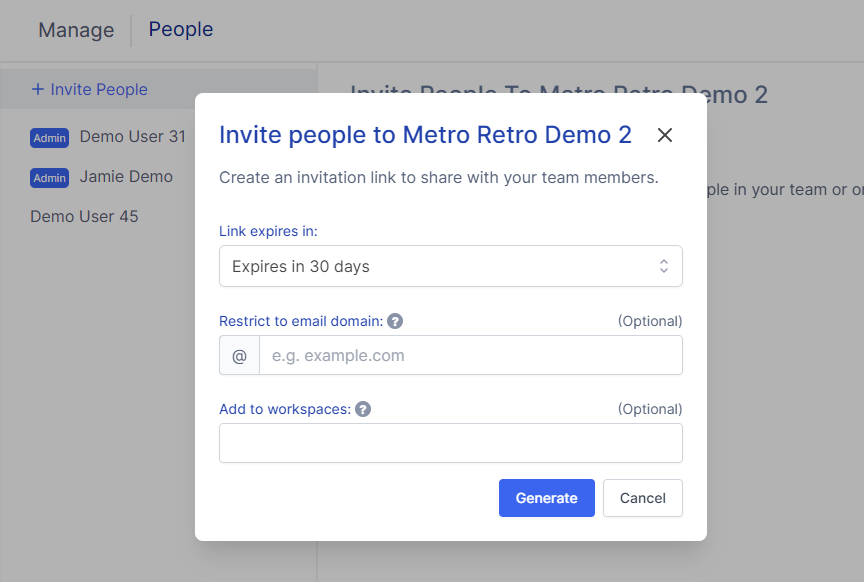Click the Link expires in label
864x582 pixels.
pyautogui.click(x=268, y=231)
